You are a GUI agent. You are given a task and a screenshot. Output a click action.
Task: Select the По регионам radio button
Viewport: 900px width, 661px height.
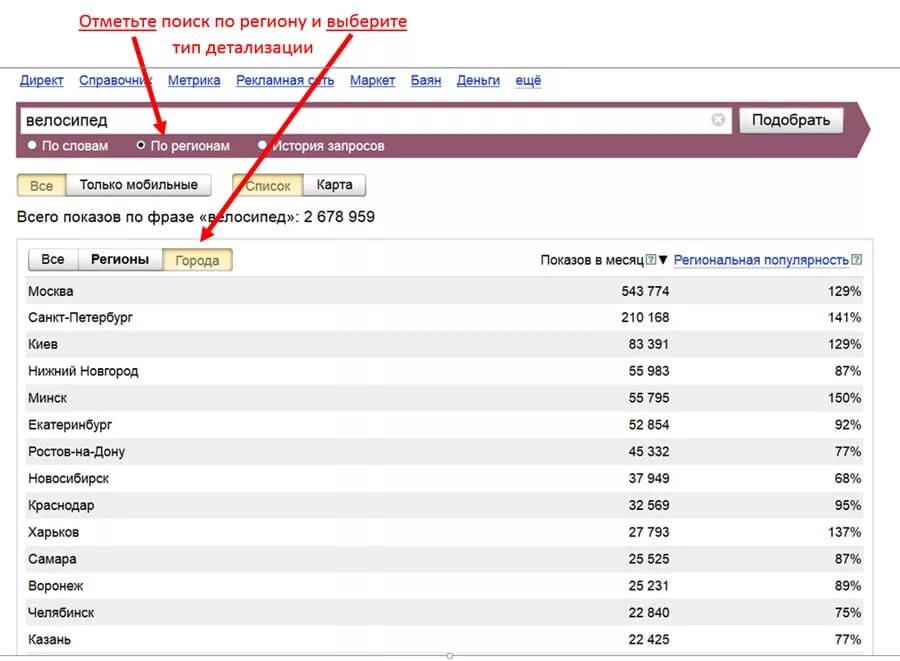coord(141,145)
